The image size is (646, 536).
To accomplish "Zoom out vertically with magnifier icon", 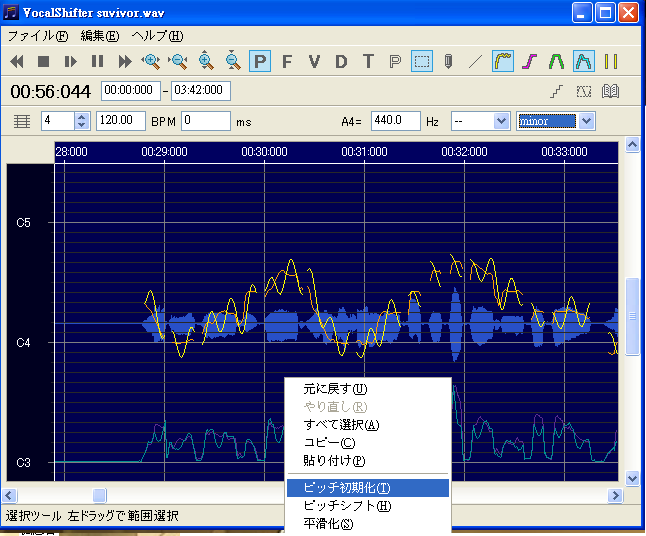I will (x=232, y=61).
